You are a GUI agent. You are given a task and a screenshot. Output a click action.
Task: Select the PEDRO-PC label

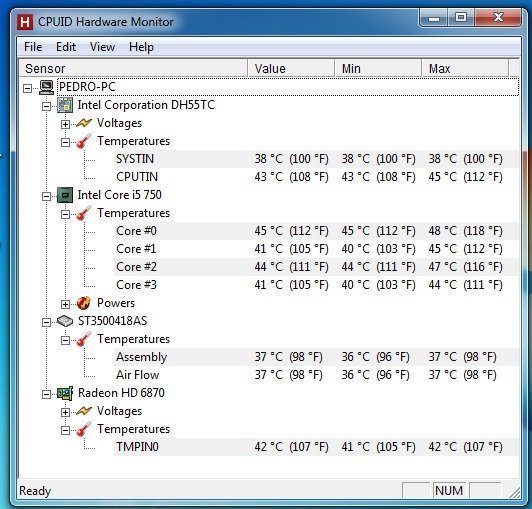click(x=88, y=87)
